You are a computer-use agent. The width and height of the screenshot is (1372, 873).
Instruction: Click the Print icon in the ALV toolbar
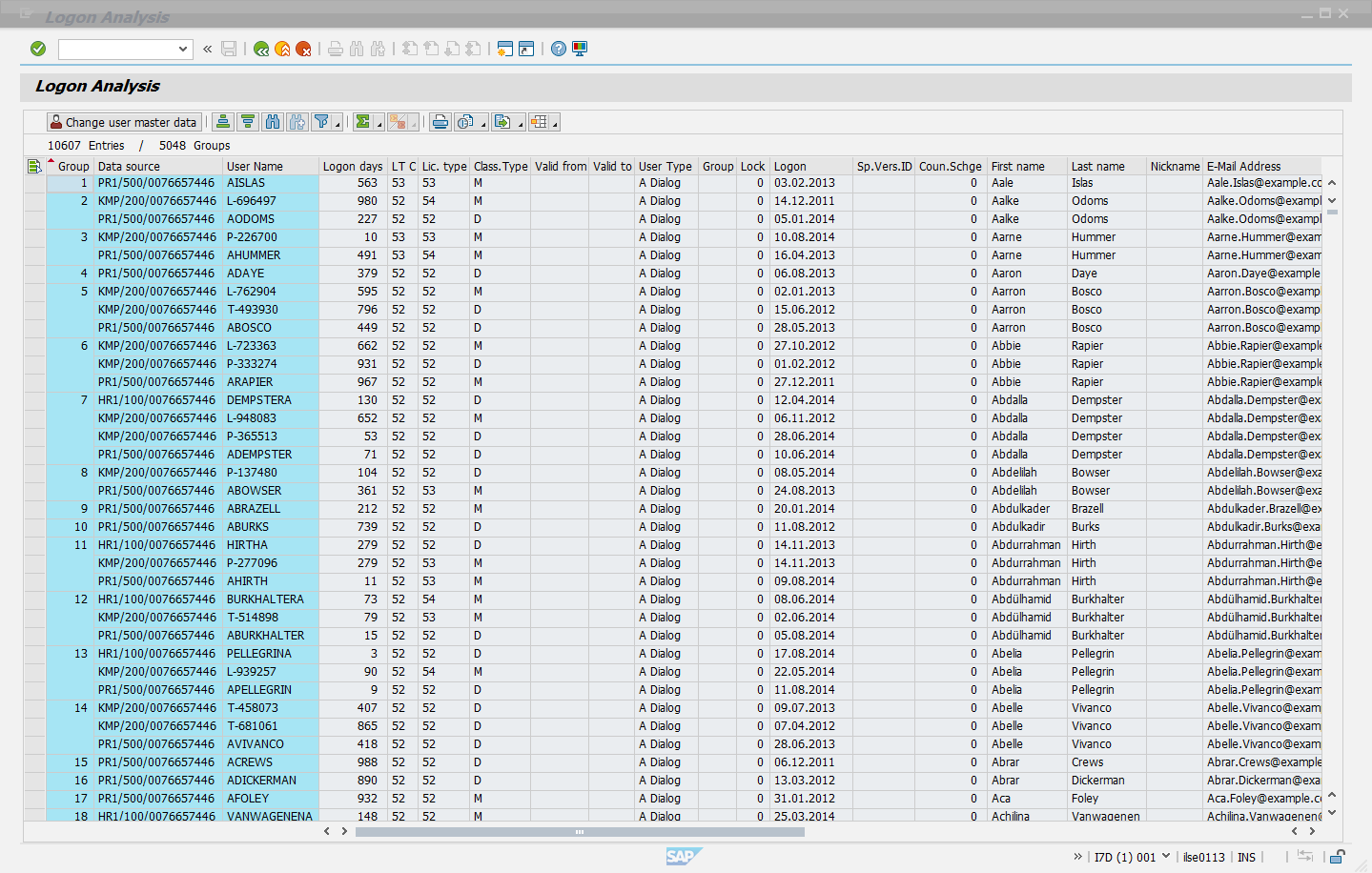pos(440,122)
